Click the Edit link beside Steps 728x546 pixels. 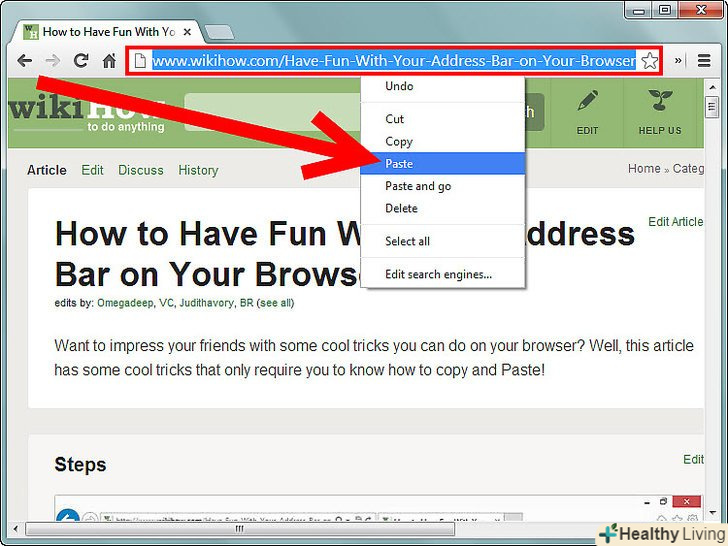(693, 459)
